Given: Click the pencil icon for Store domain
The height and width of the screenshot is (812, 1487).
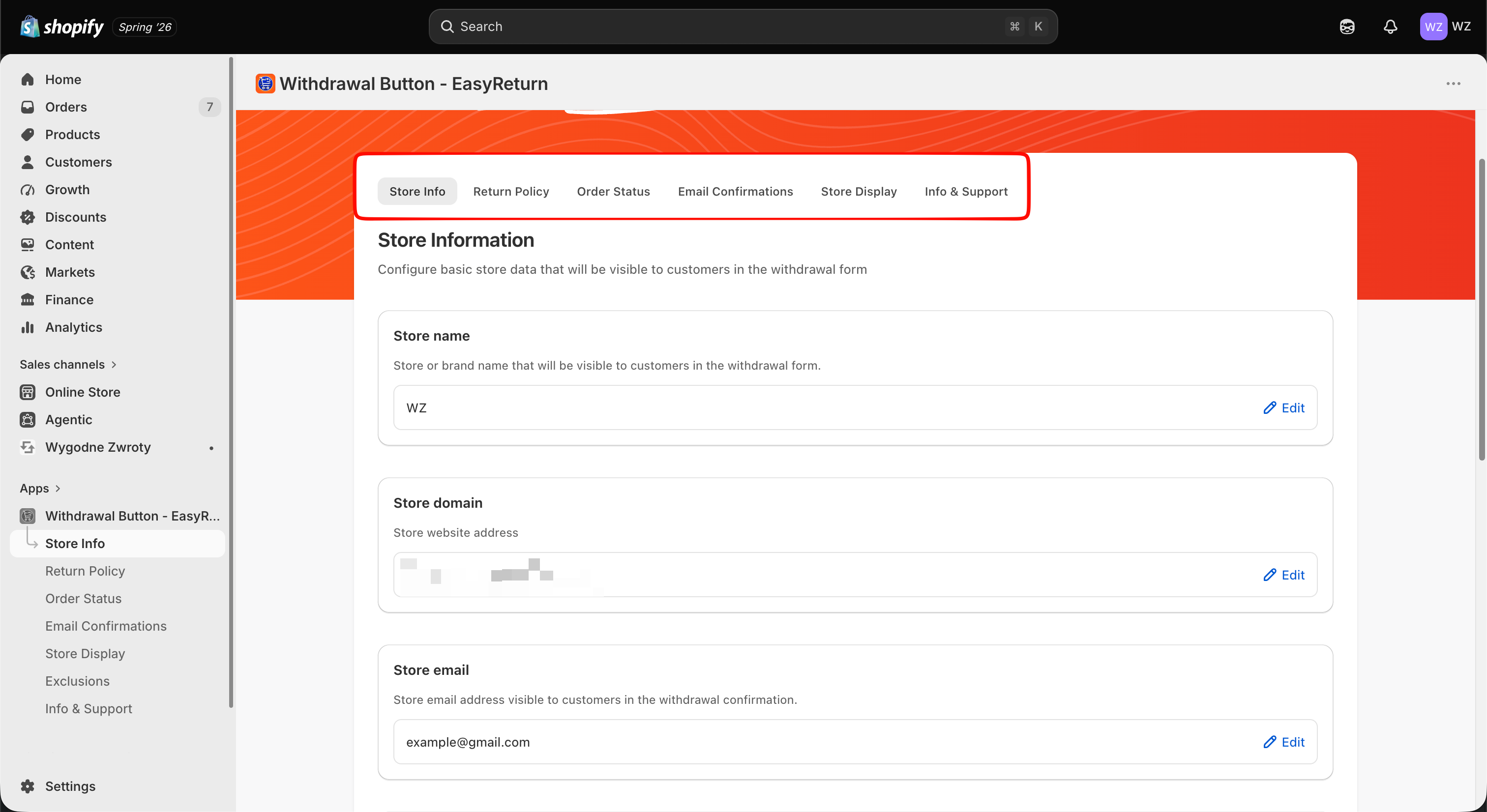Looking at the screenshot, I should [1269, 575].
